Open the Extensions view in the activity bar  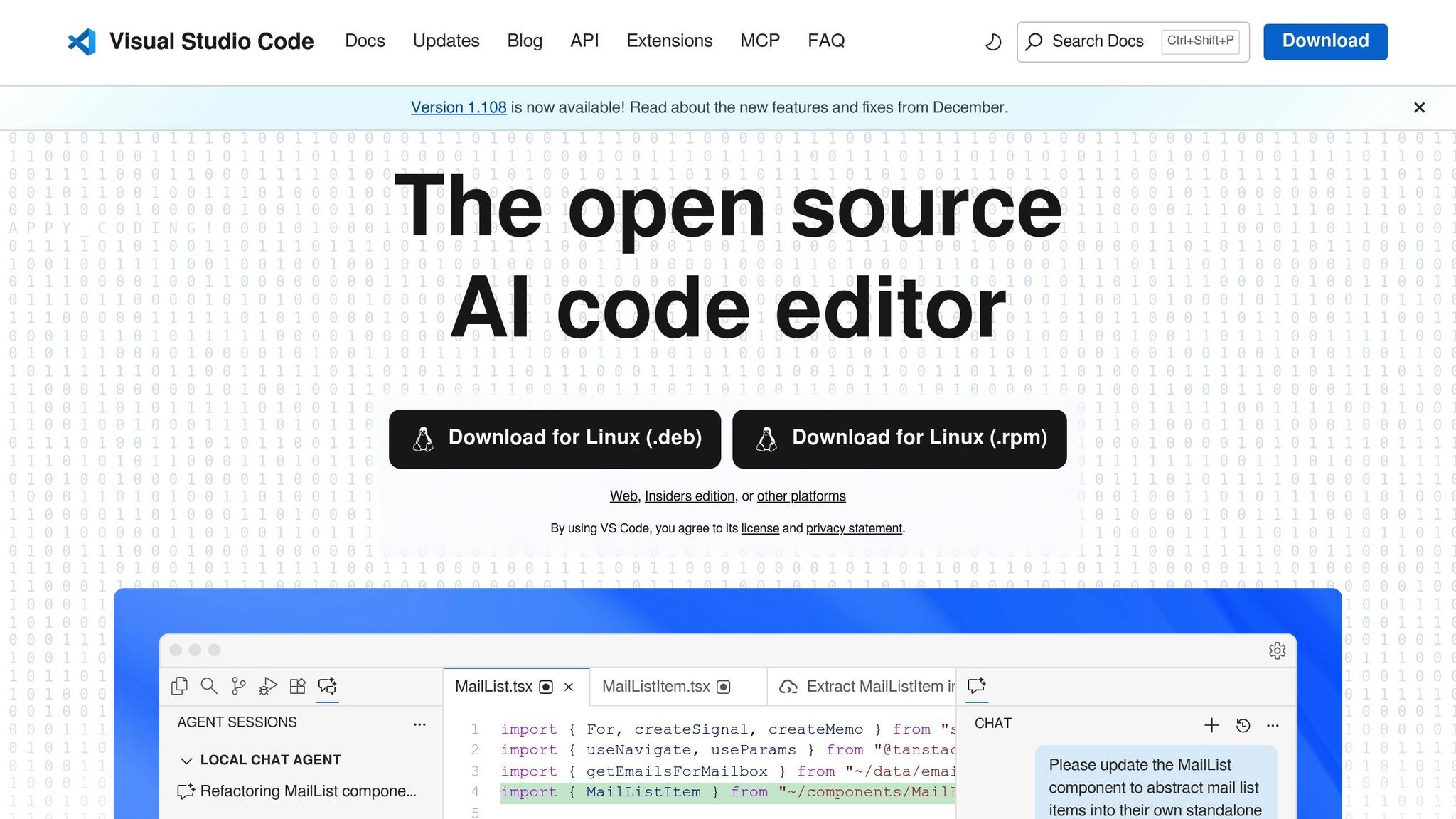(x=298, y=686)
